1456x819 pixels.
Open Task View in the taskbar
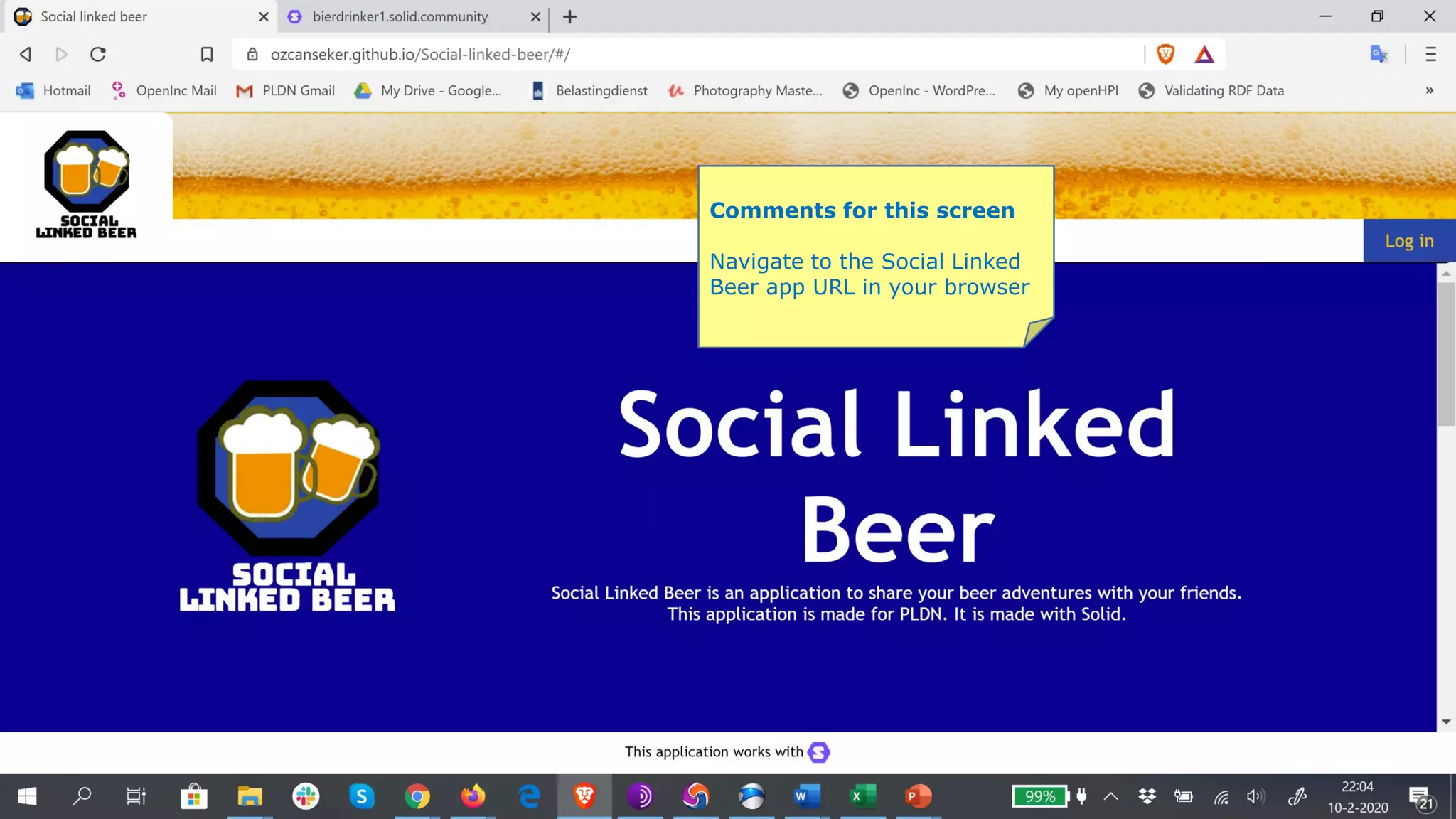136,796
